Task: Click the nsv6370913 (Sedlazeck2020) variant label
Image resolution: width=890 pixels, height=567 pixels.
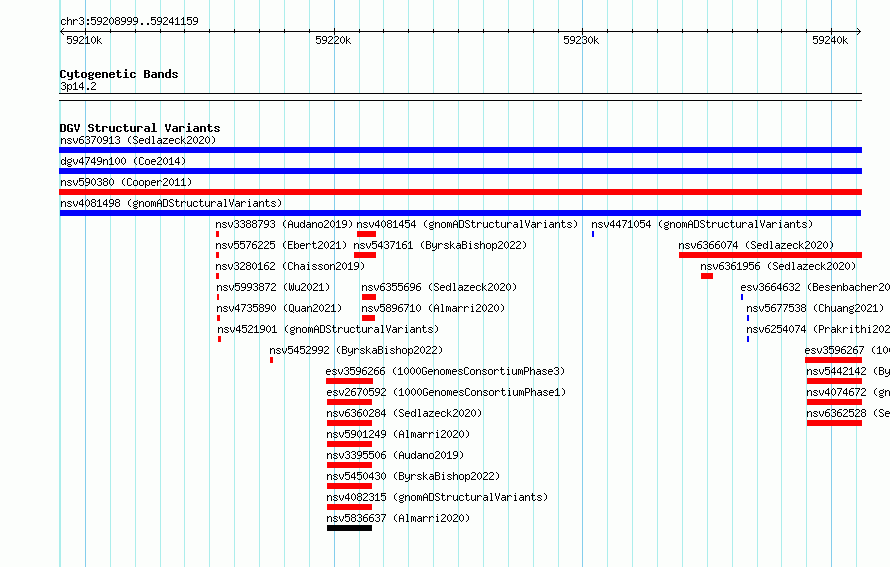Action: (x=138, y=140)
